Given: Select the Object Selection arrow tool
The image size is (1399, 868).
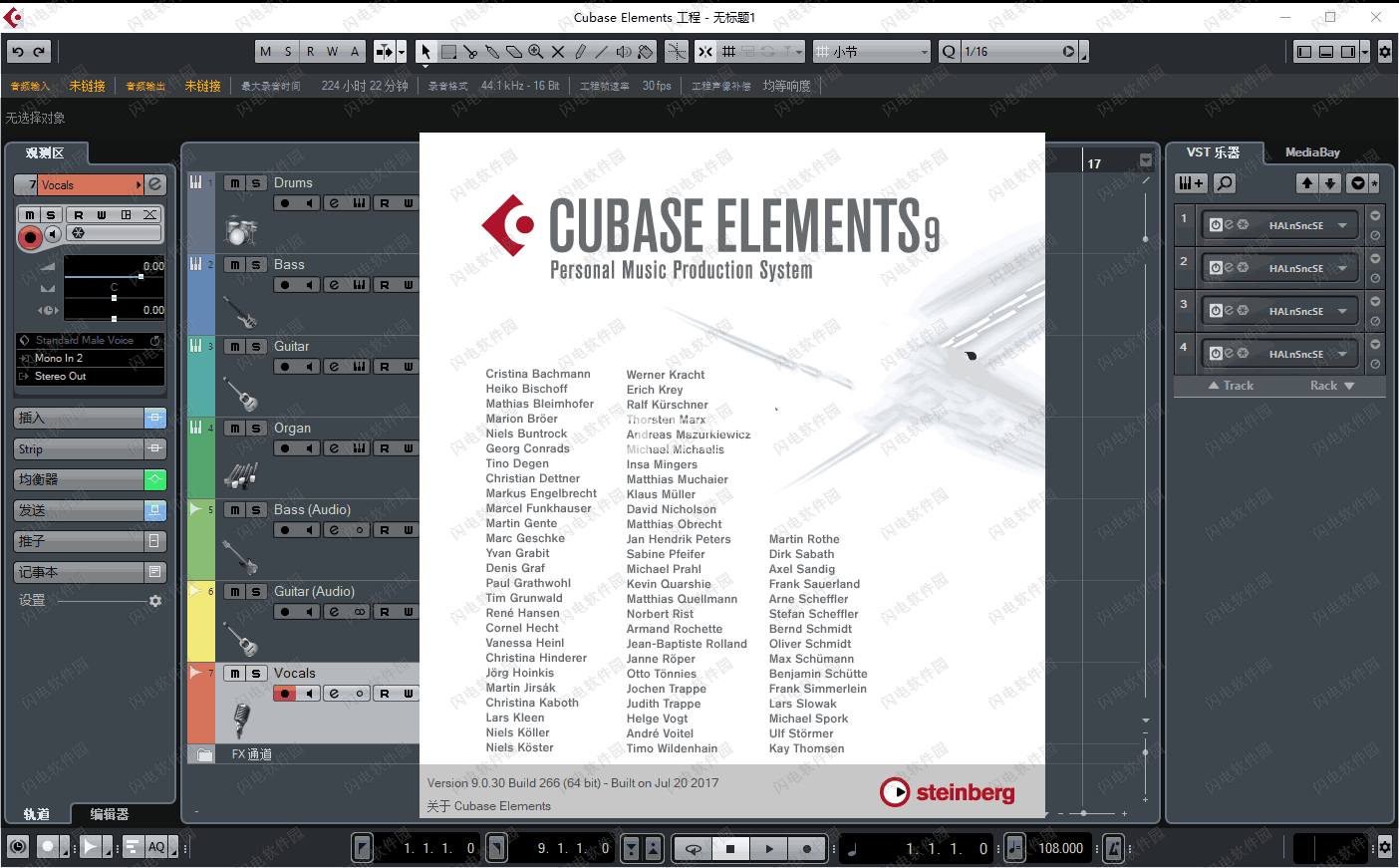Looking at the screenshot, I should point(425,52).
